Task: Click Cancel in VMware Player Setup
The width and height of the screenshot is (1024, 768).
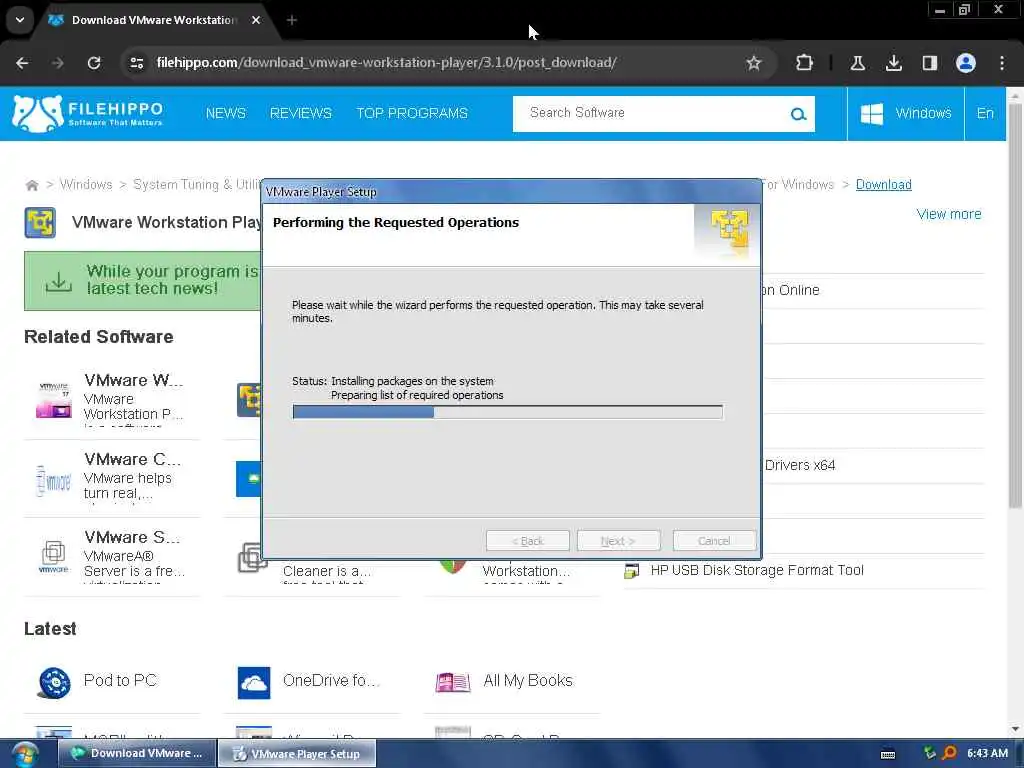Action: (714, 541)
